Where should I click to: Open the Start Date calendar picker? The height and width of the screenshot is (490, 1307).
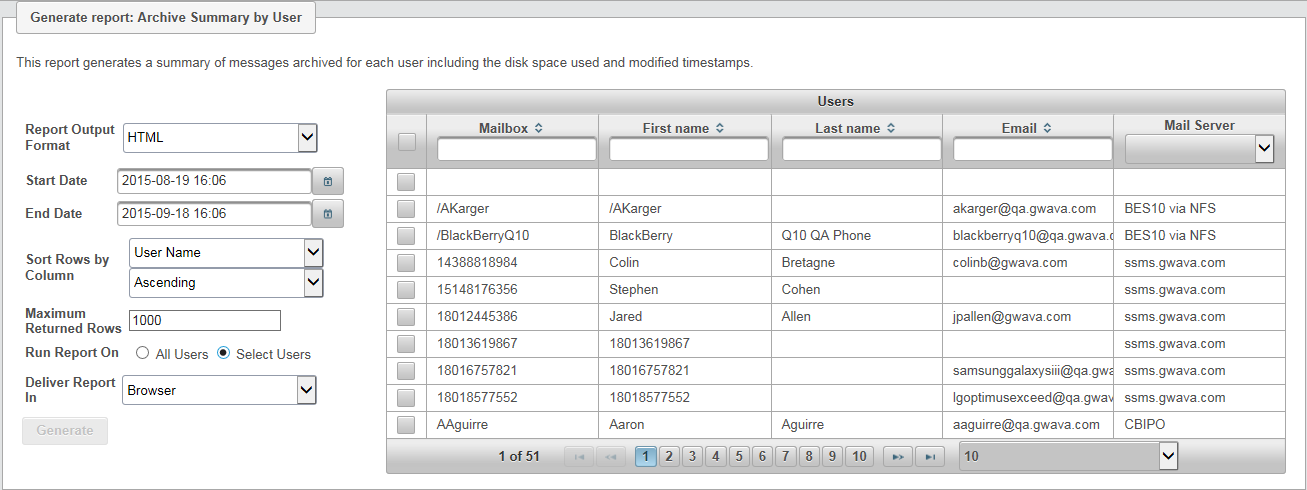(x=327, y=181)
